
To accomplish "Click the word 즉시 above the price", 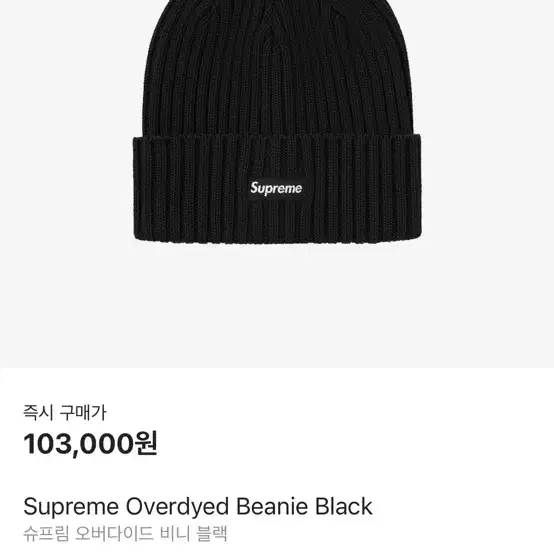I will point(39,413).
